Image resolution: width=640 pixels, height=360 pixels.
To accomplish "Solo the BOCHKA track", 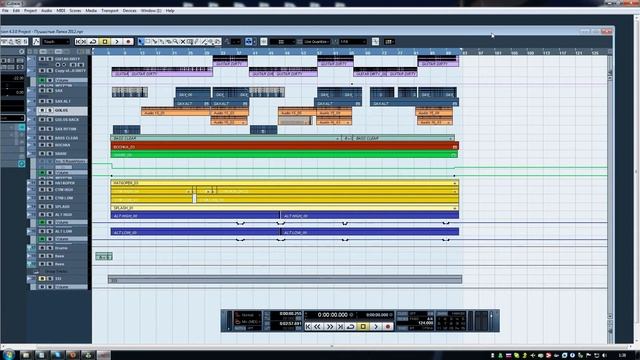I will click(49, 145).
